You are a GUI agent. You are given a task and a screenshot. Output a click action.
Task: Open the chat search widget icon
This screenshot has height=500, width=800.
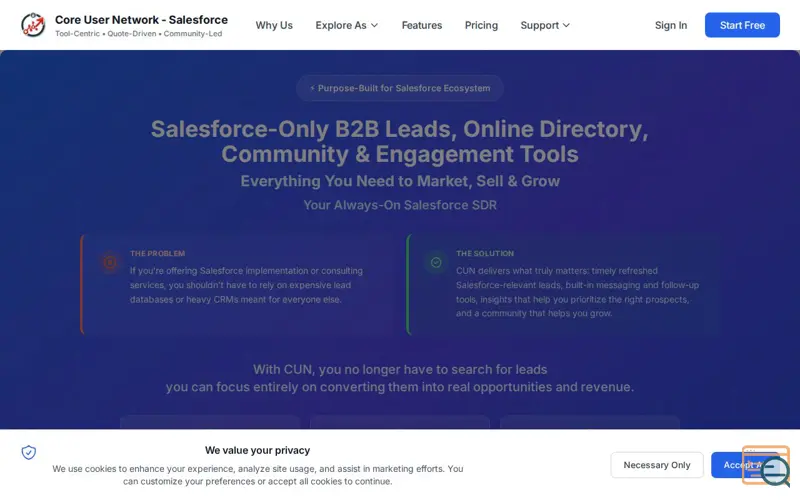tap(767, 466)
